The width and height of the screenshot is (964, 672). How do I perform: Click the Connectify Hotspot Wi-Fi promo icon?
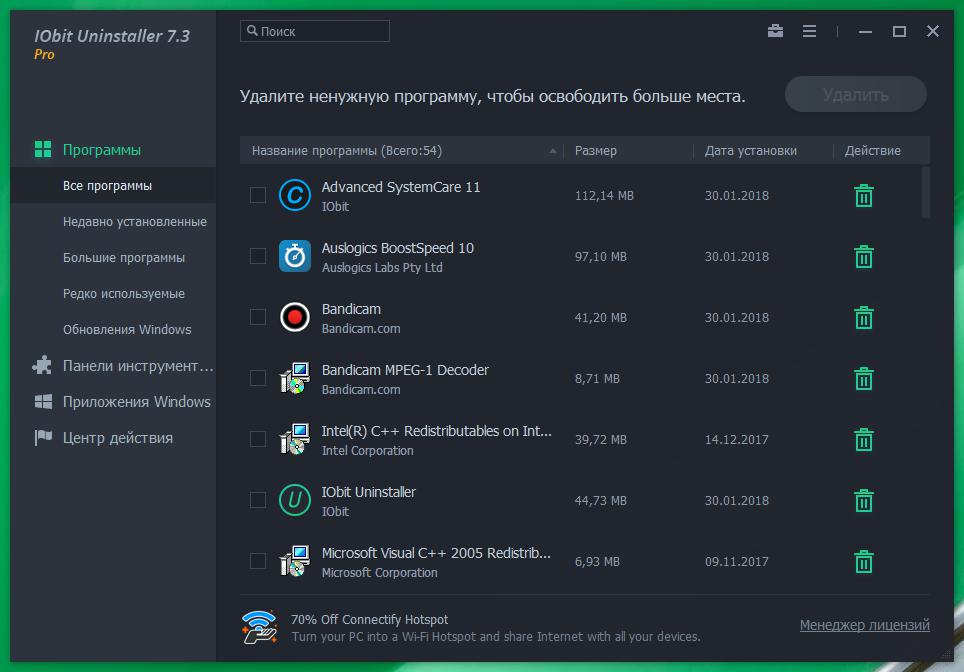click(260, 626)
